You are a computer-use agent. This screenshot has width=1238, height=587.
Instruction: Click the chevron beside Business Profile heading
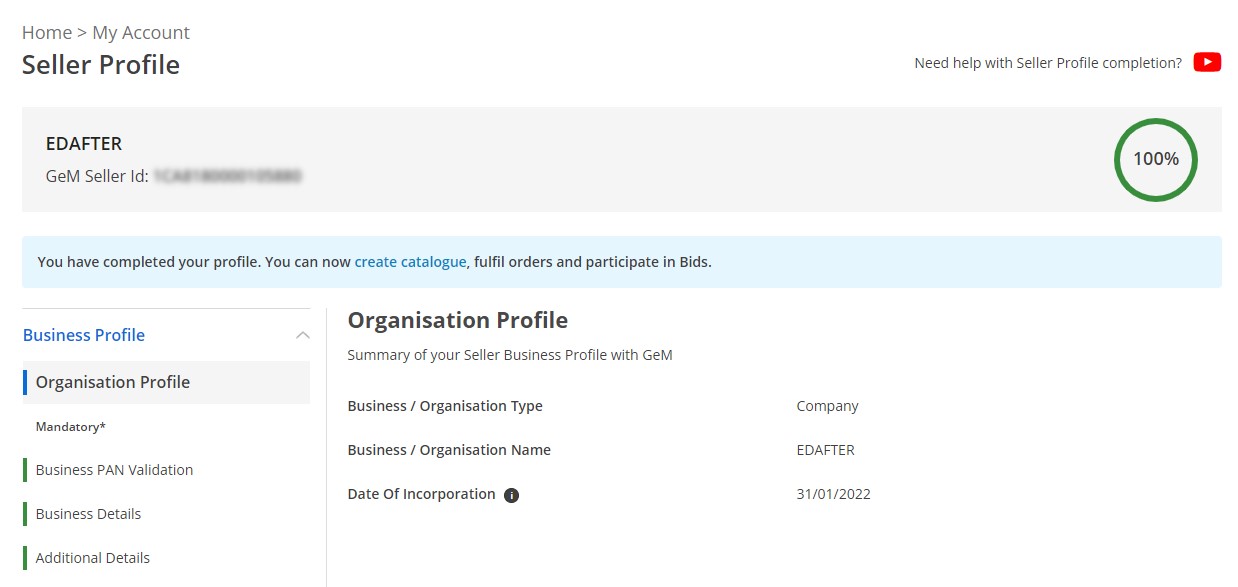point(302,335)
